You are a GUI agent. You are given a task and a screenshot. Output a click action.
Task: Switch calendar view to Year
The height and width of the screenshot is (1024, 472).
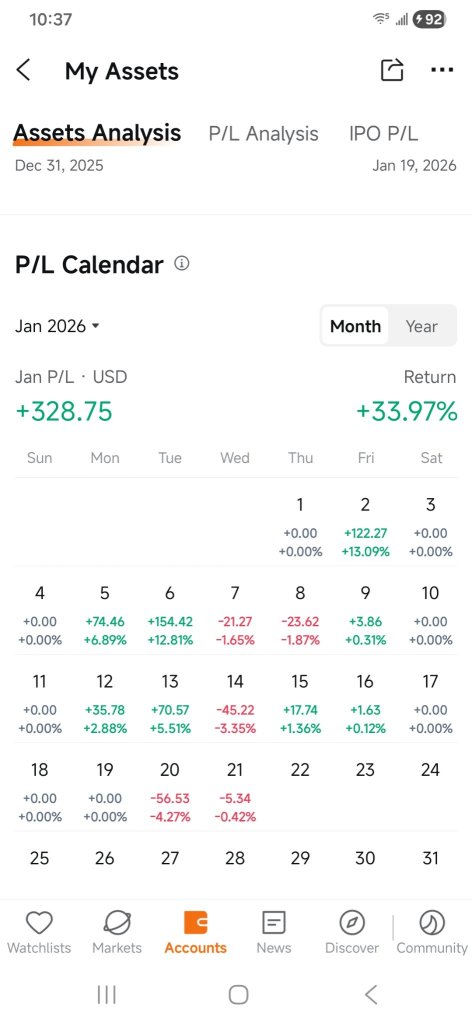point(422,326)
